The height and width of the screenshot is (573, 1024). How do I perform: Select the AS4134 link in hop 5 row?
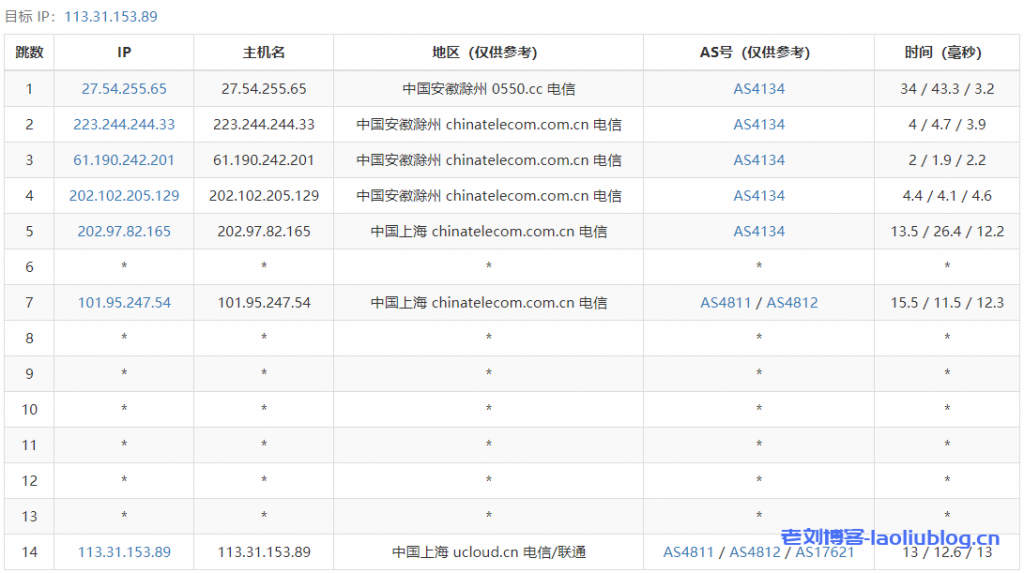click(759, 231)
